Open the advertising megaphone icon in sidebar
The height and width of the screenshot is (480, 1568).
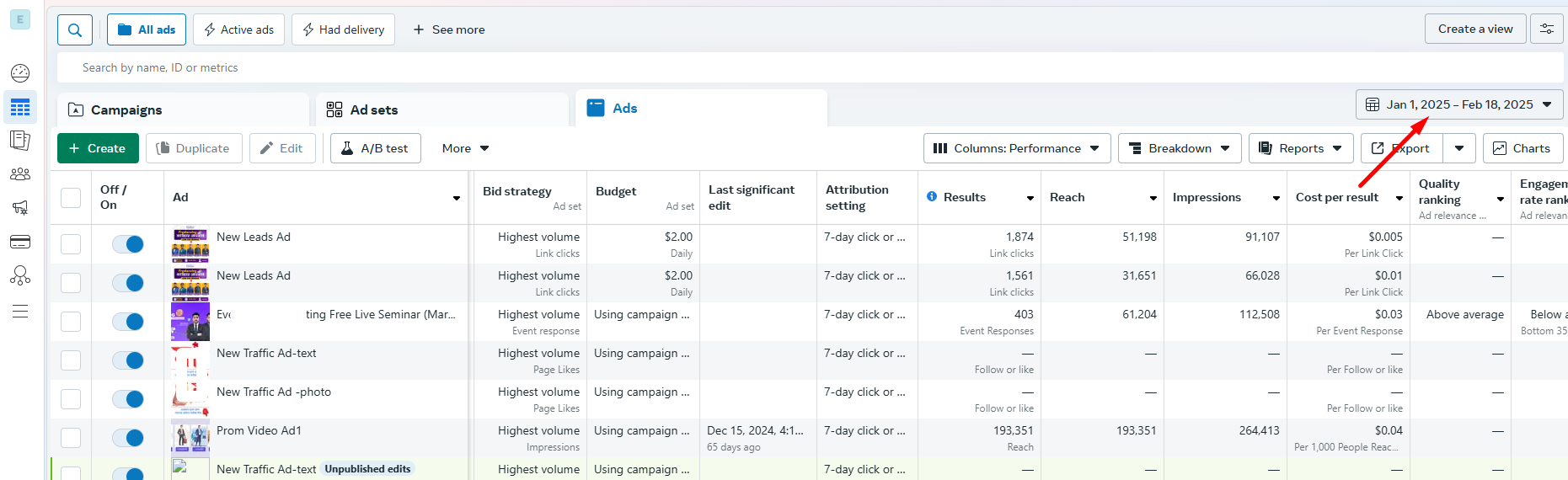pyautogui.click(x=20, y=208)
